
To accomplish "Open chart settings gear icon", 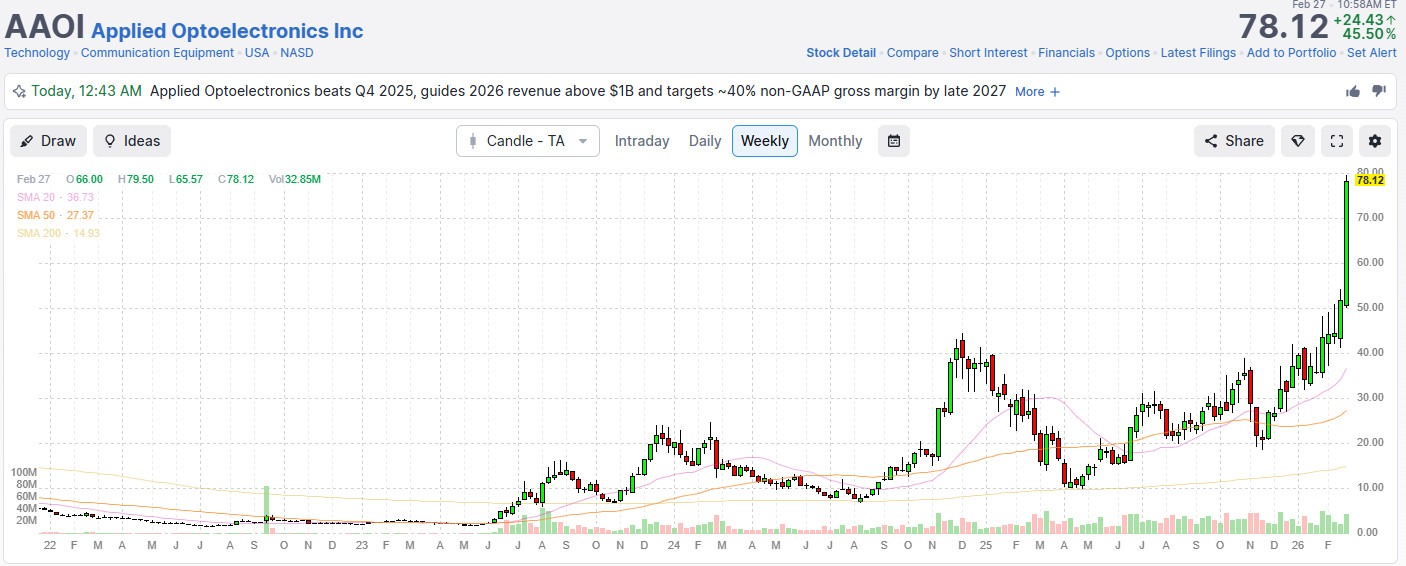I will point(1375,141).
